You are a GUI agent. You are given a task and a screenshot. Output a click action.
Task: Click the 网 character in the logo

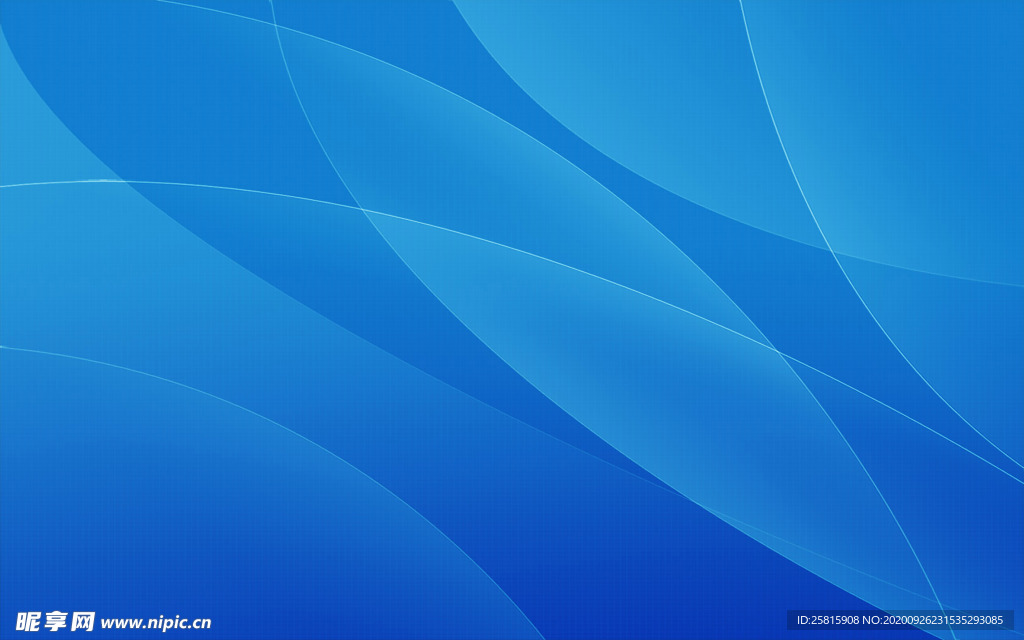[83, 621]
